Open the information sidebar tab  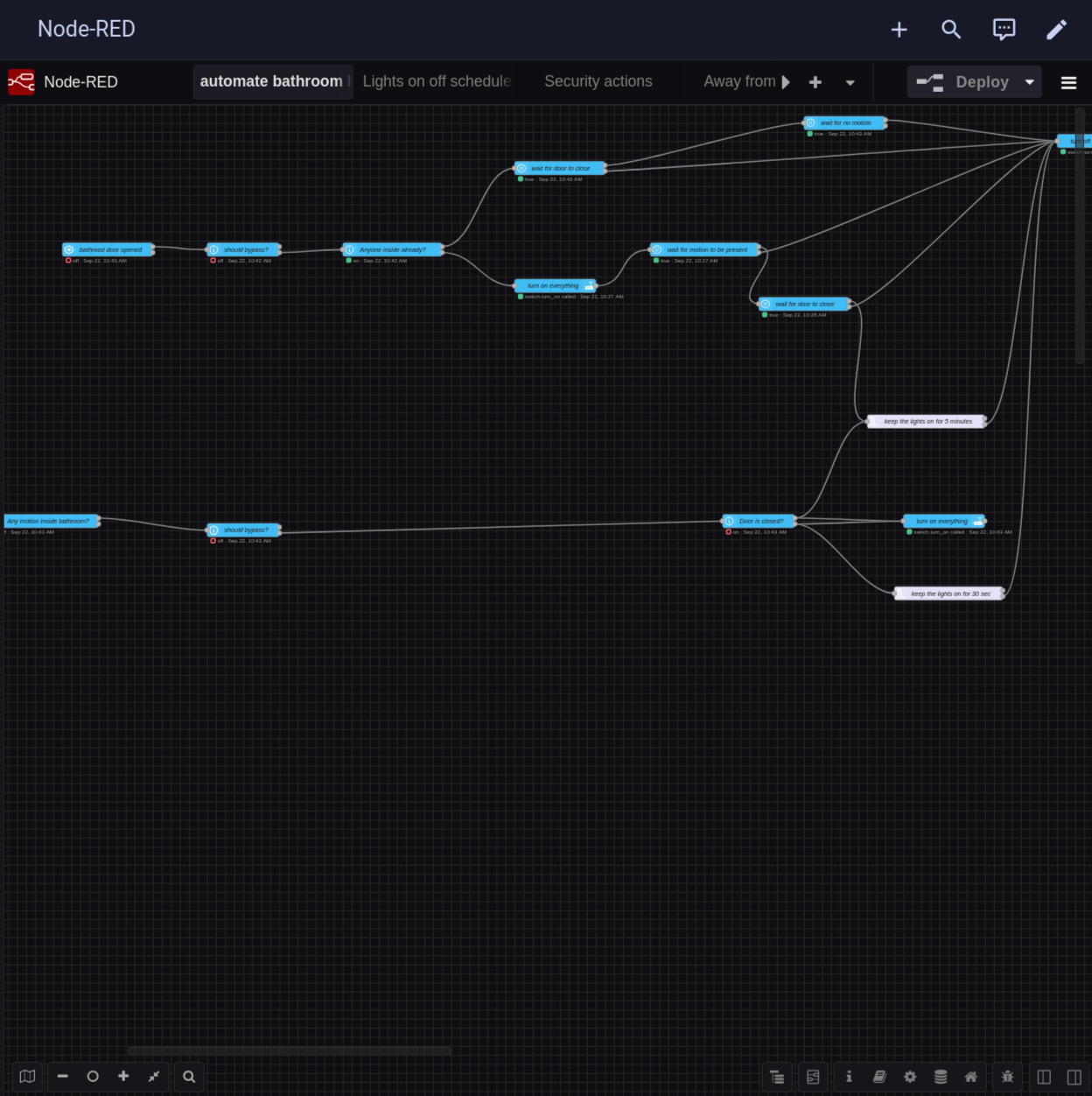[x=849, y=1077]
